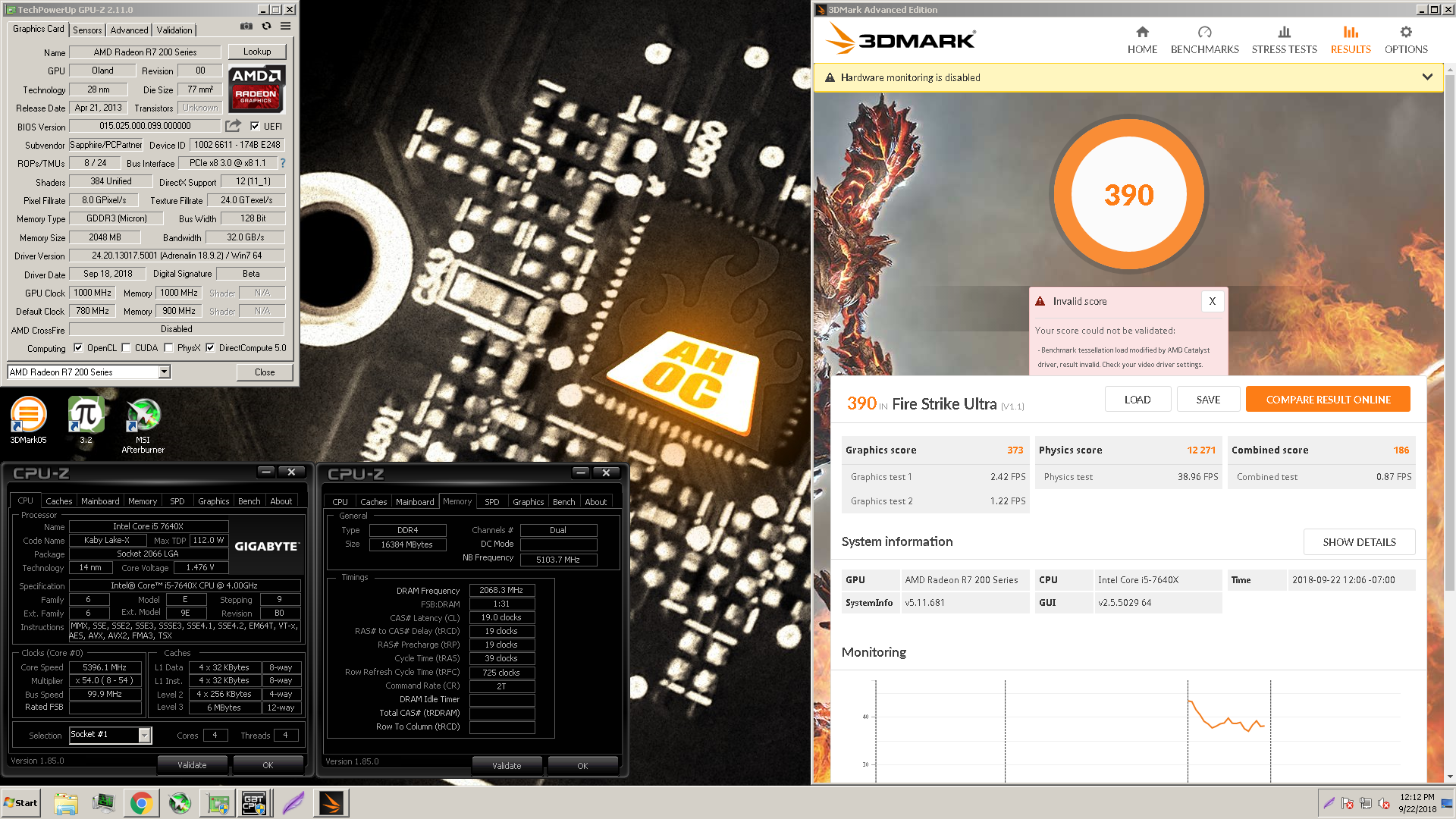Click the 3DMark vertical scrollbar
This screenshot has width=1456, height=819.
(x=1449, y=334)
